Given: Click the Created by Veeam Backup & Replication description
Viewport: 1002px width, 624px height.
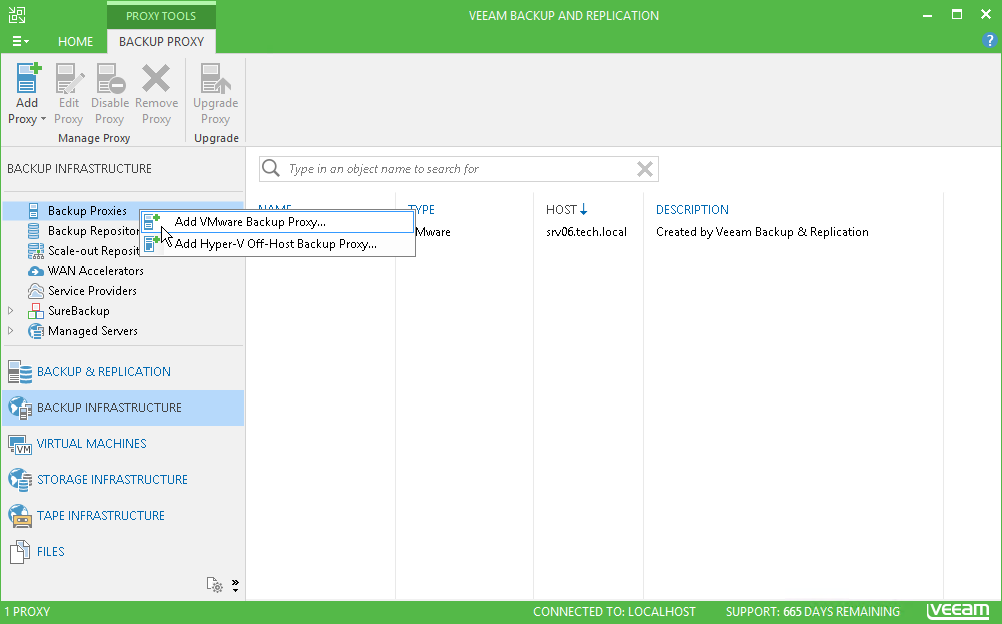Looking at the screenshot, I should coord(762,231).
